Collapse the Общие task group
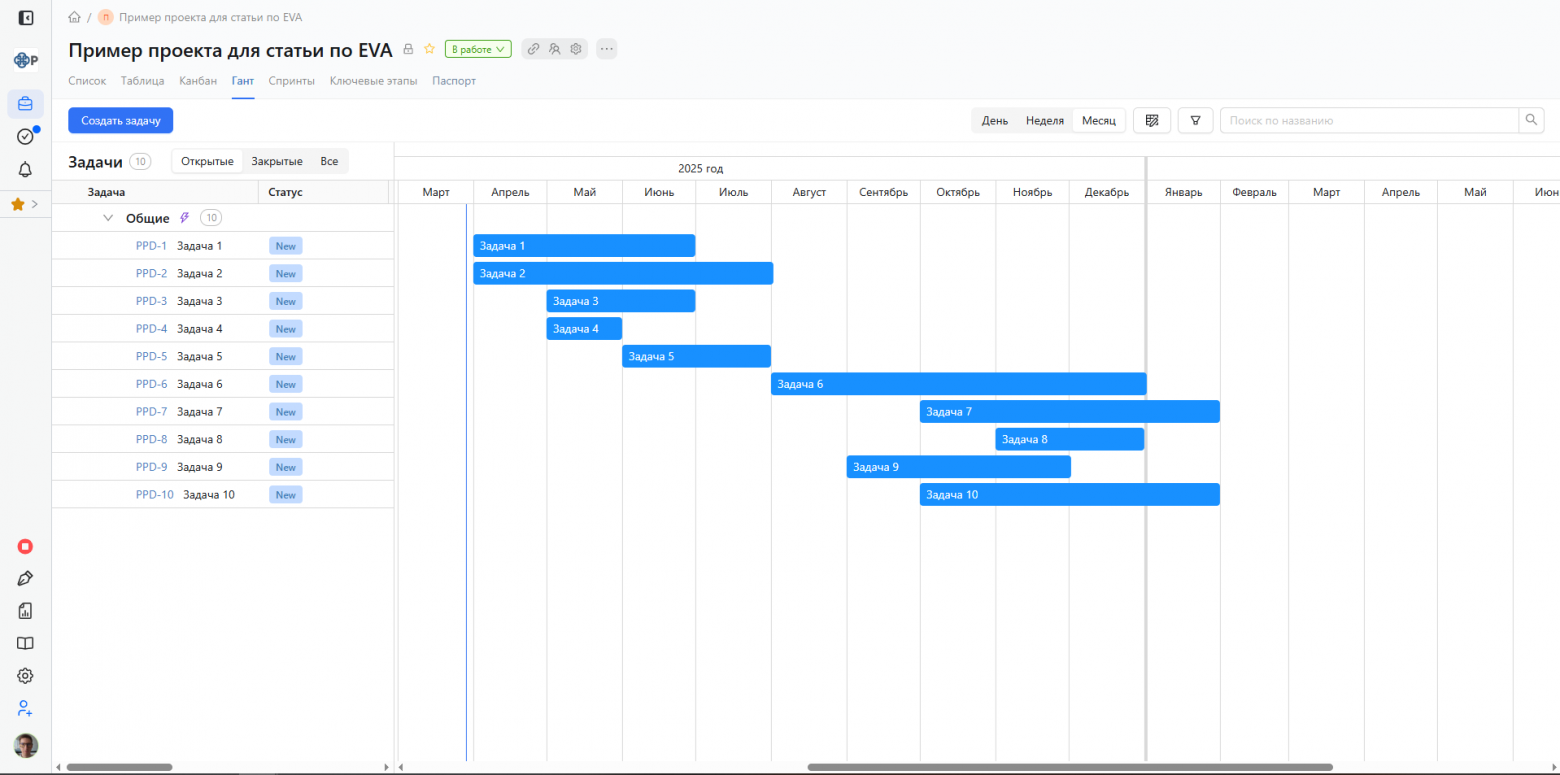Screen dimensions: 1560x775 point(108,218)
